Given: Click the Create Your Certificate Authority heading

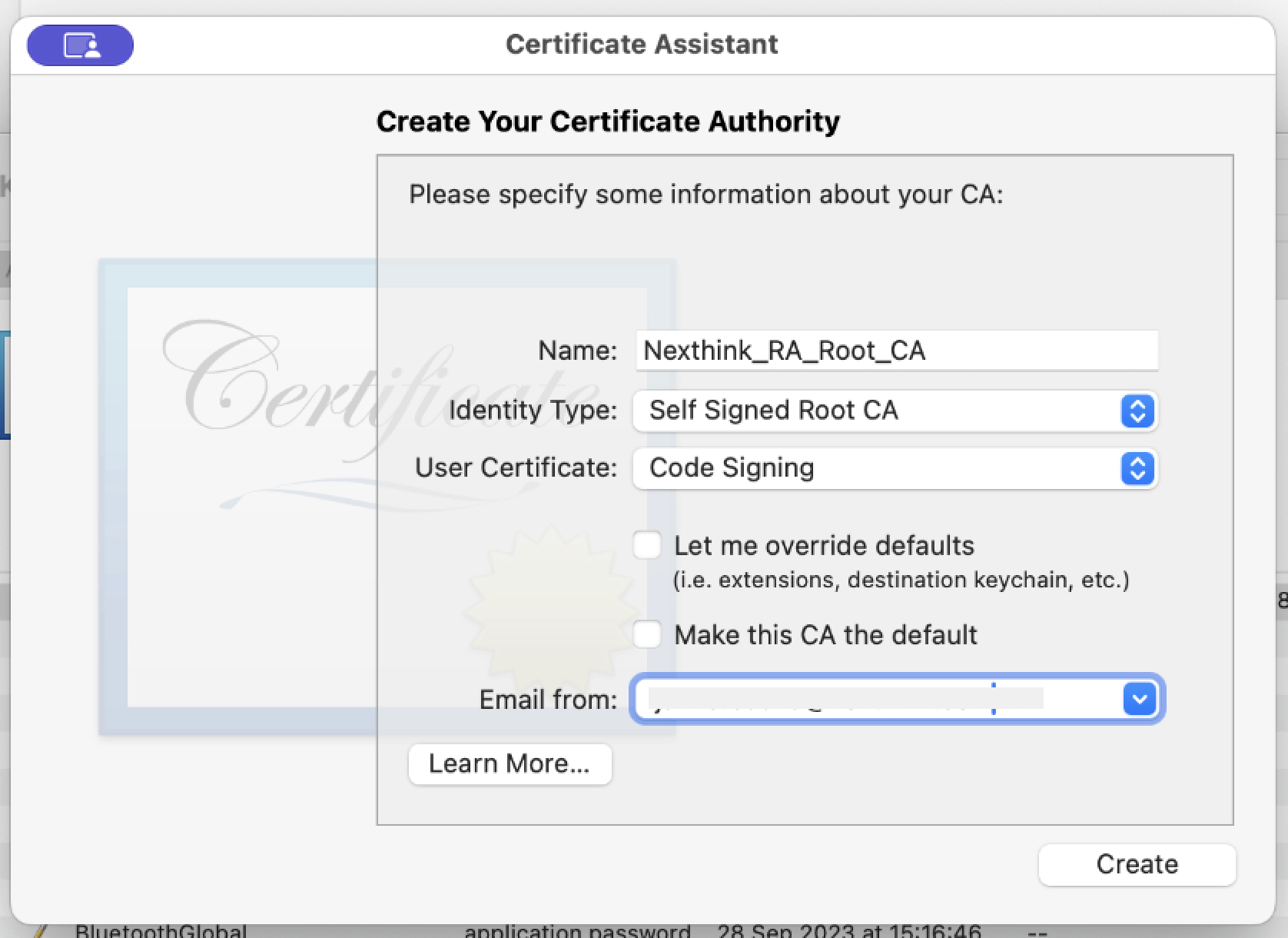Looking at the screenshot, I should tap(608, 121).
